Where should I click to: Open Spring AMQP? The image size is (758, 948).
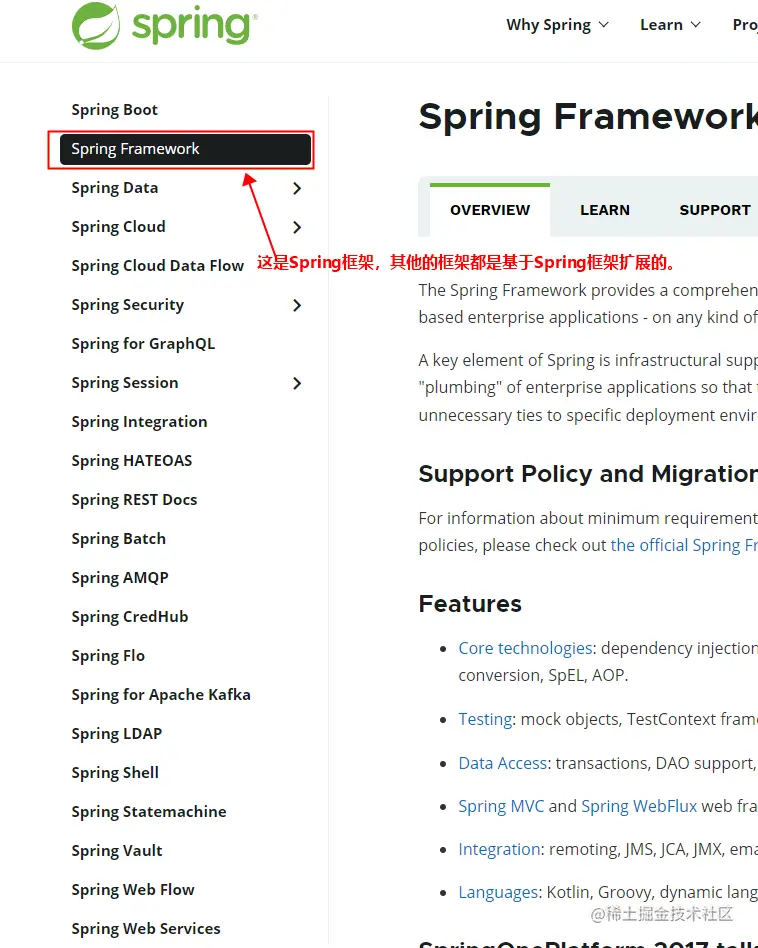(120, 578)
